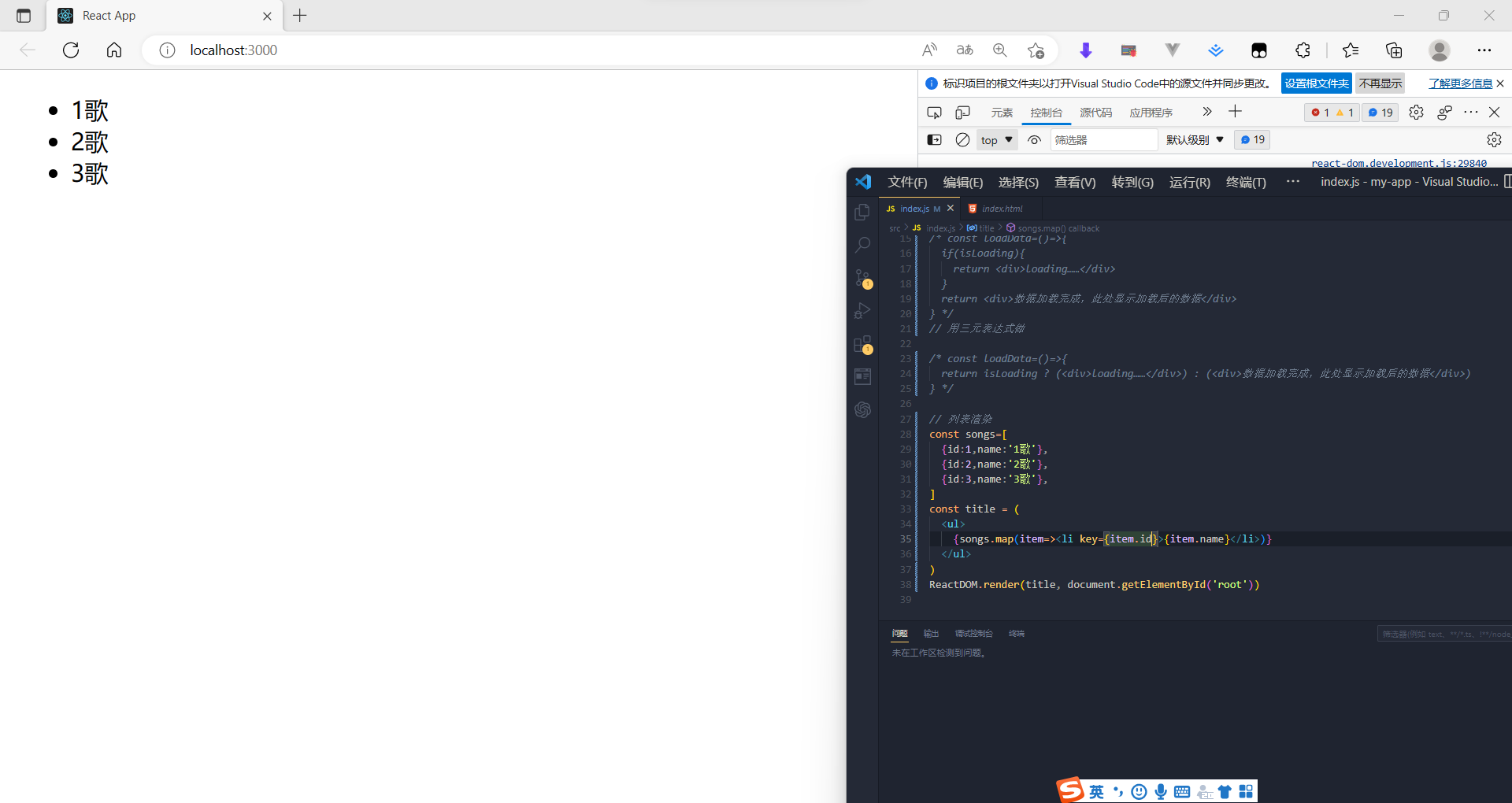
Task: Switch to the 源代码 tab in DevTools
Action: click(1095, 112)
